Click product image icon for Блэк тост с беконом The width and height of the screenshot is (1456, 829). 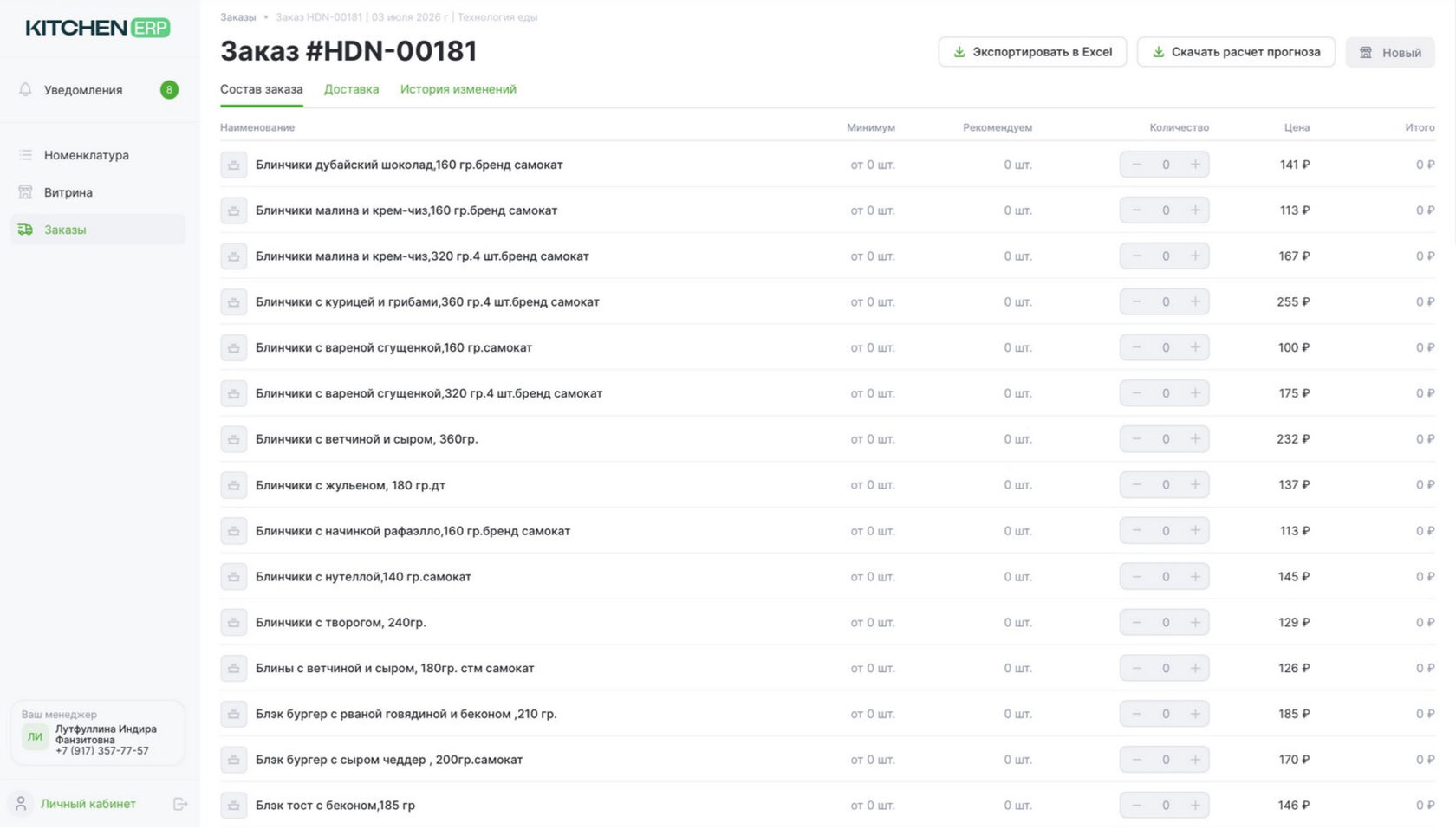click(234, 806)
